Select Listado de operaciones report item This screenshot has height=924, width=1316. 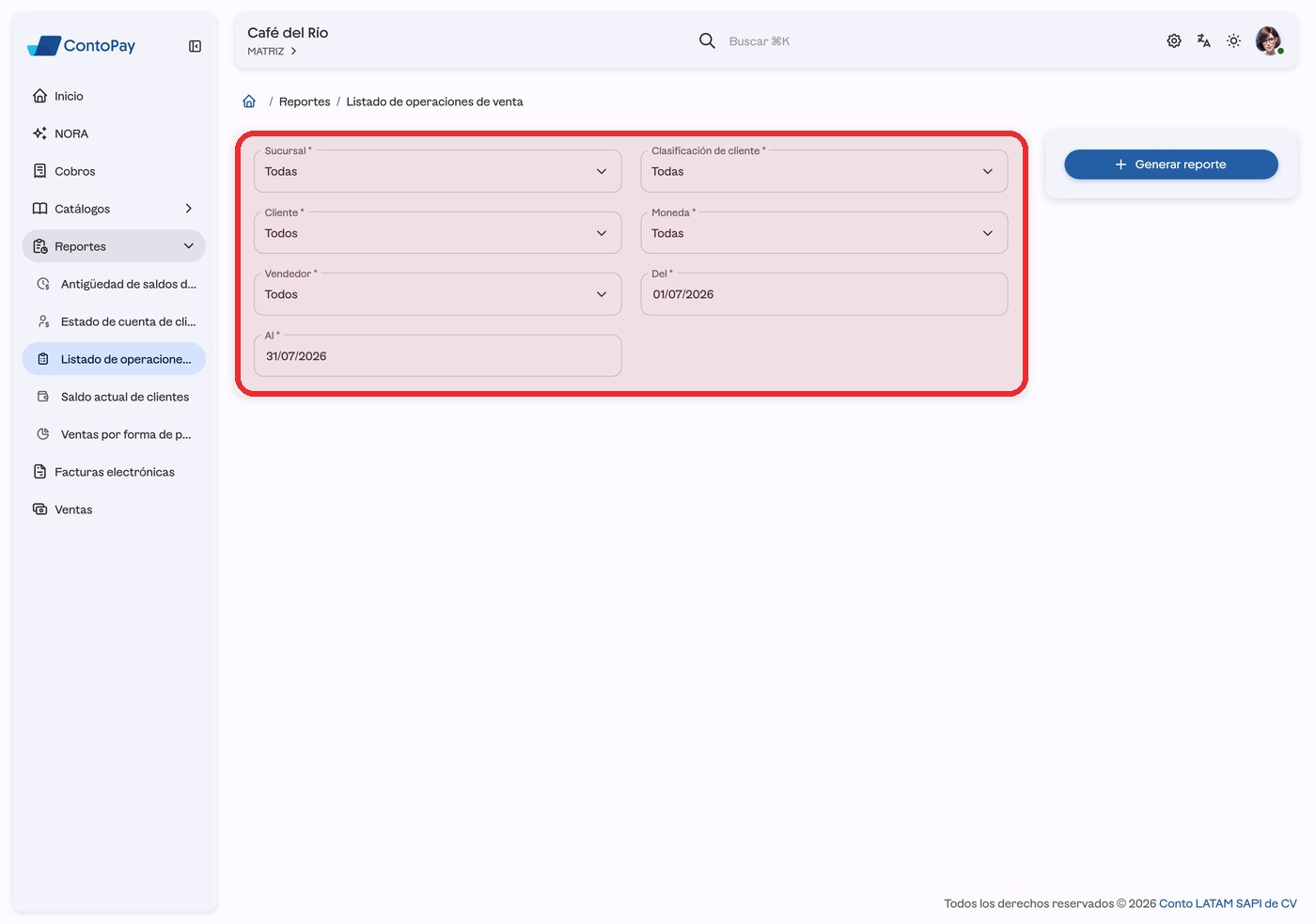point(114,359)
